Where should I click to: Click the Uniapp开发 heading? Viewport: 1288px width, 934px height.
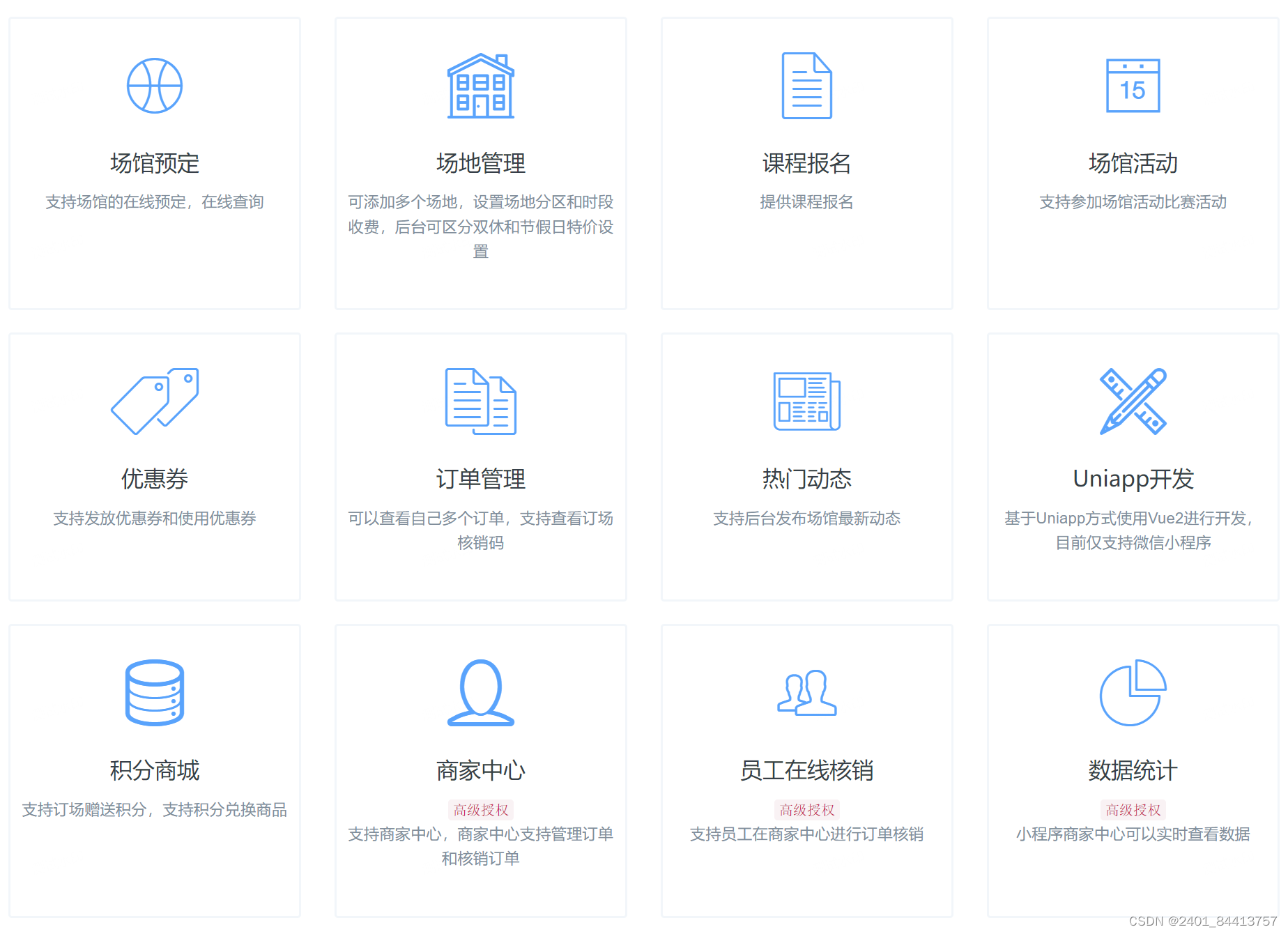click(1133, 479)
